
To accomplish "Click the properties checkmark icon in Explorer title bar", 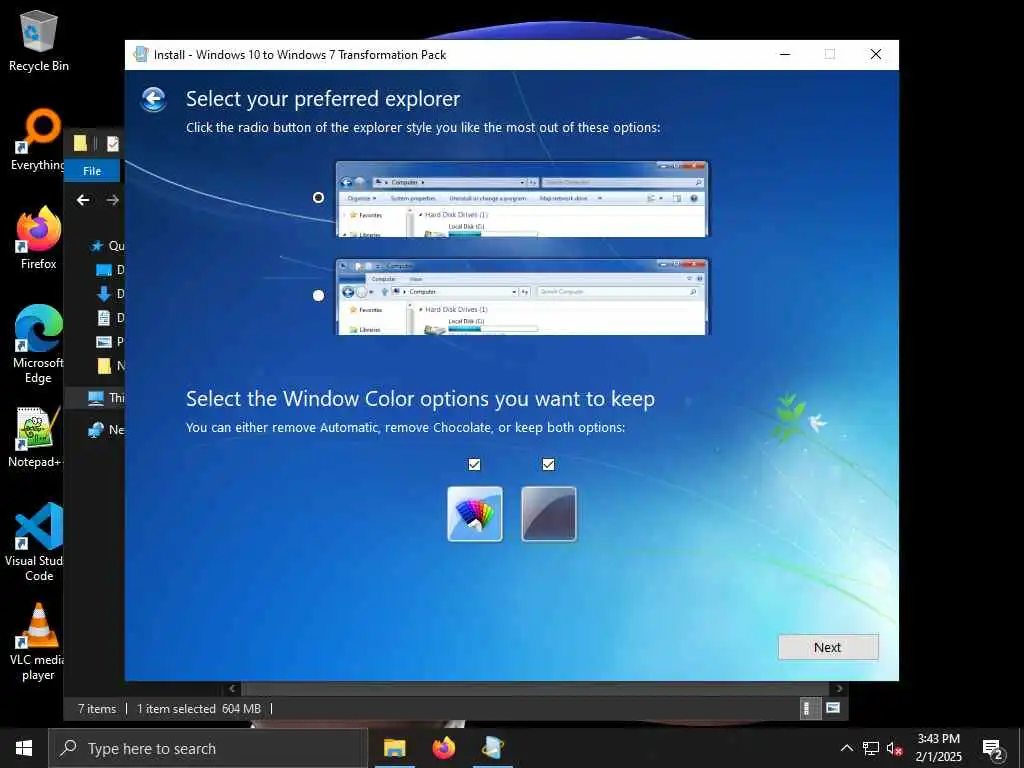I will (113, 143).
